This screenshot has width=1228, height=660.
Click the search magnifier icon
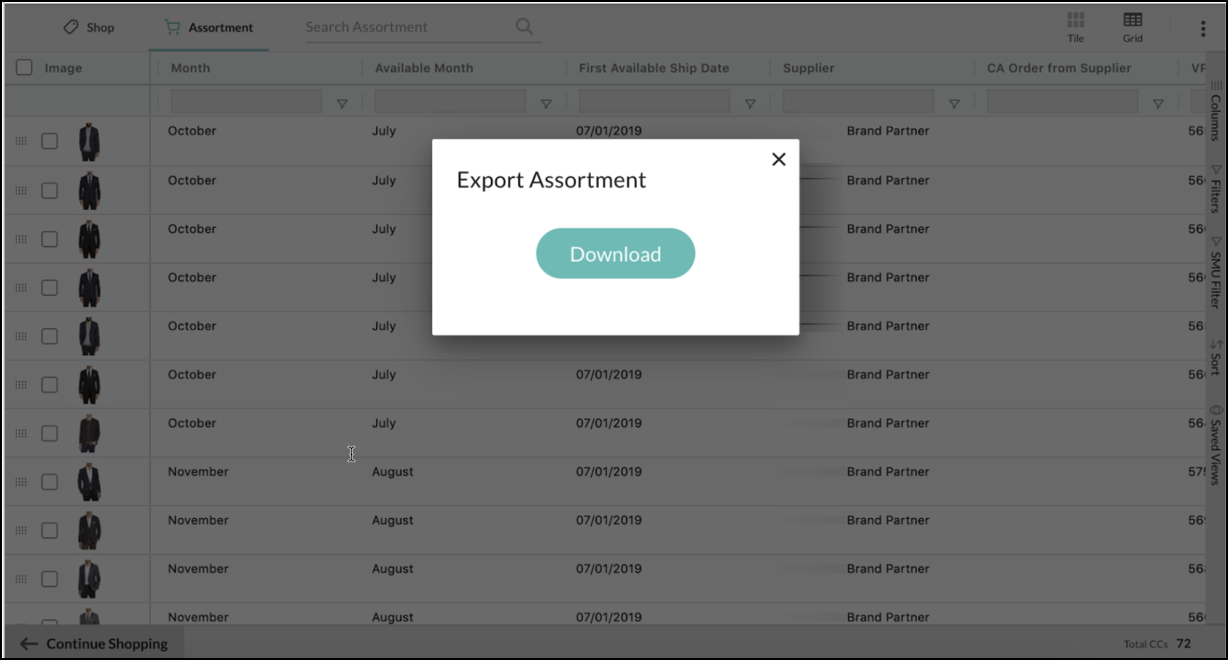tap(524, 27)
